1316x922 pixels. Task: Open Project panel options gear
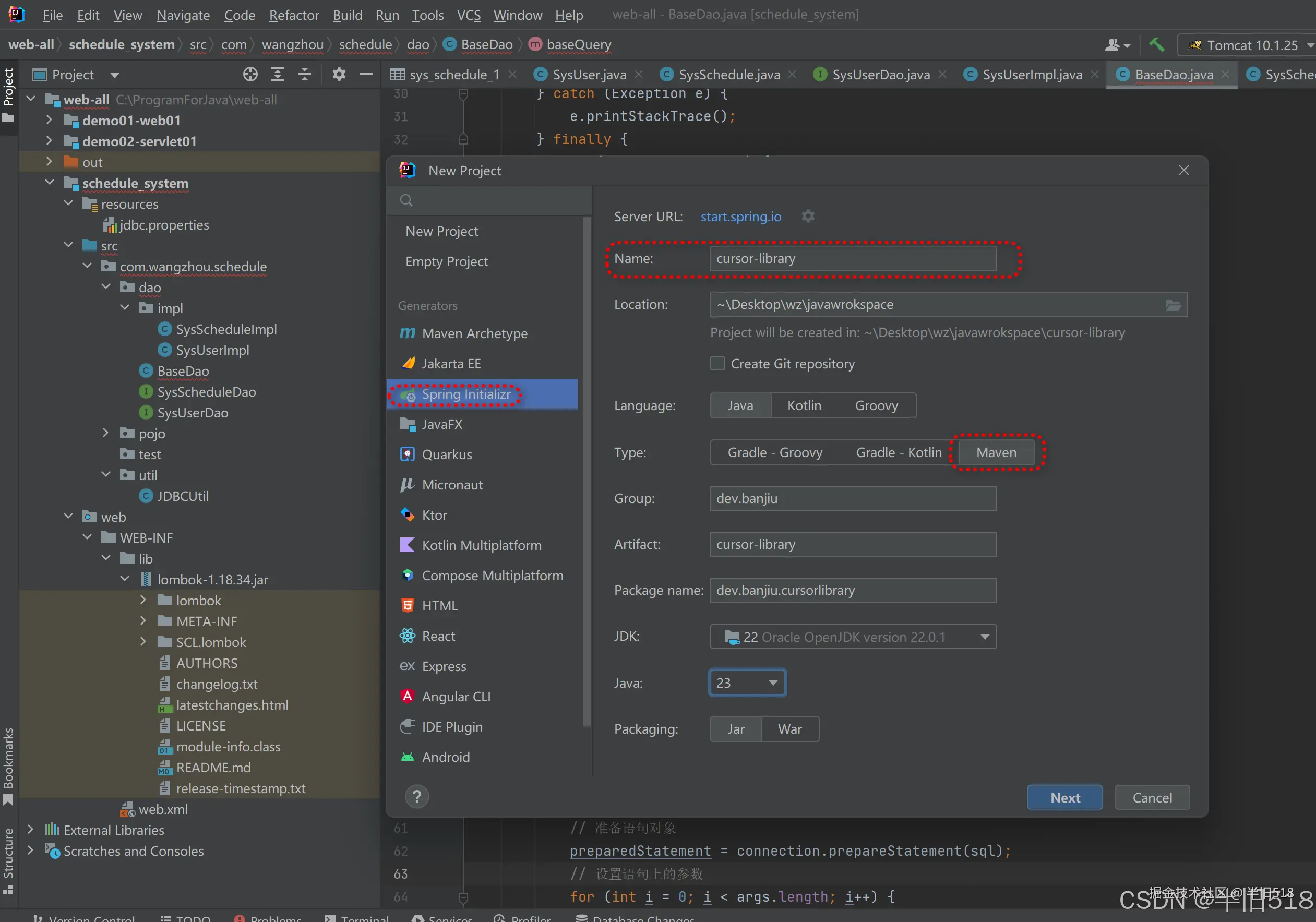339,75
